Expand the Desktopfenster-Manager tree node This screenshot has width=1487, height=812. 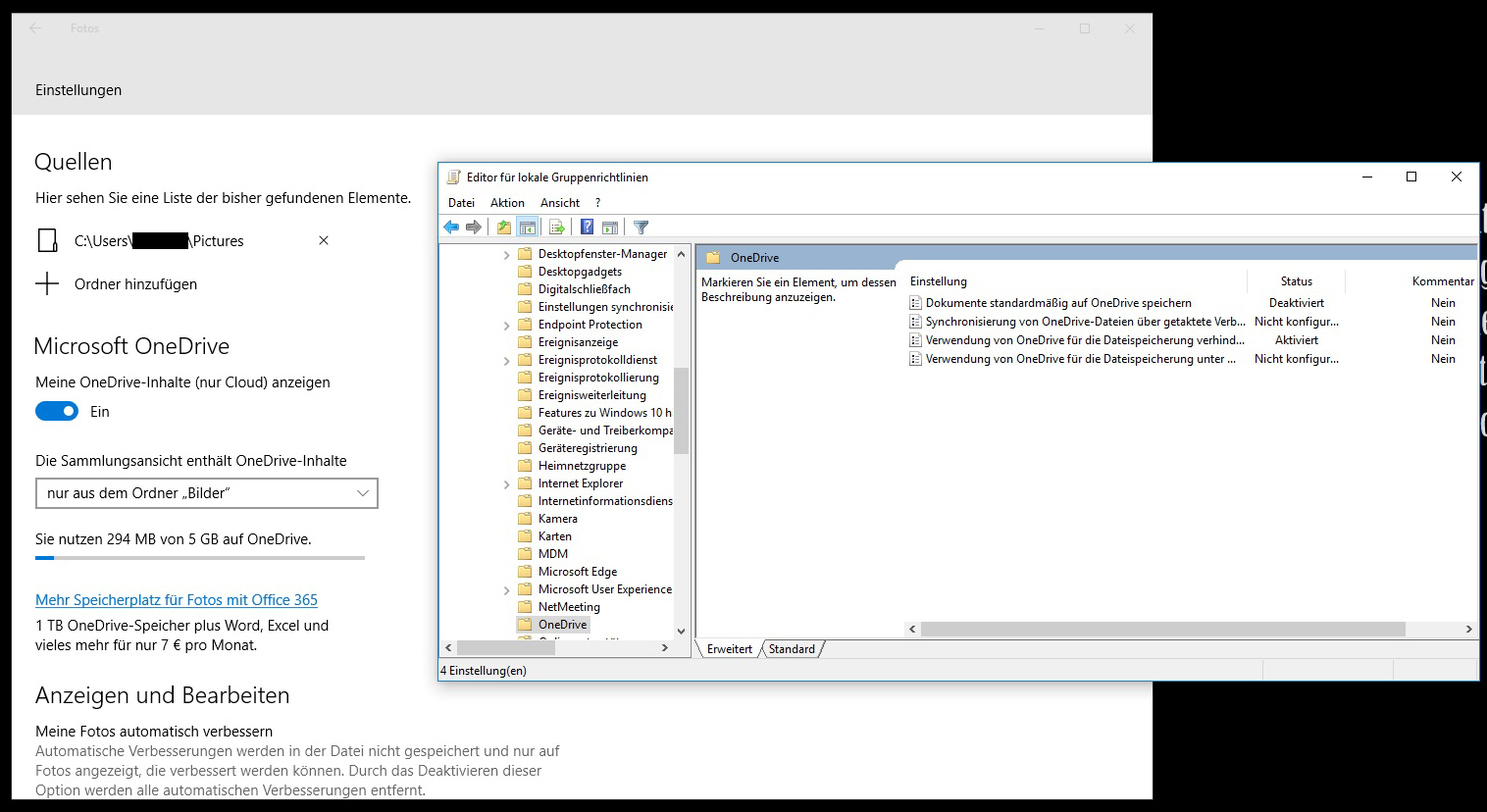(x=507, y=255)
